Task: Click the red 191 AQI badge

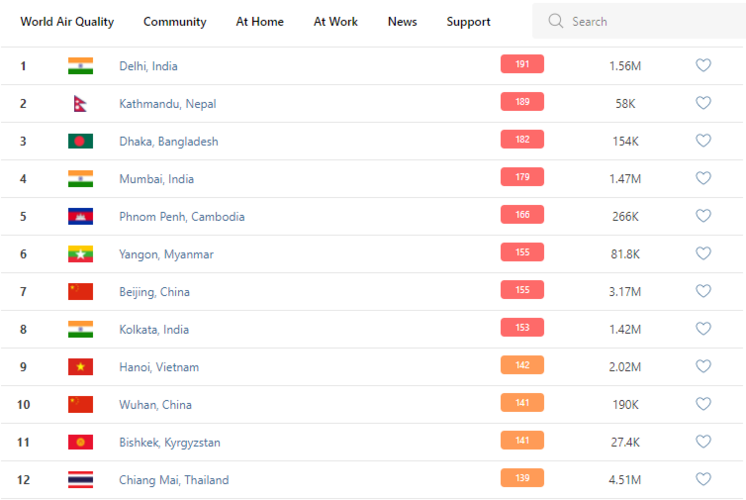Action: pyautogui.click(x=522, y=64)
